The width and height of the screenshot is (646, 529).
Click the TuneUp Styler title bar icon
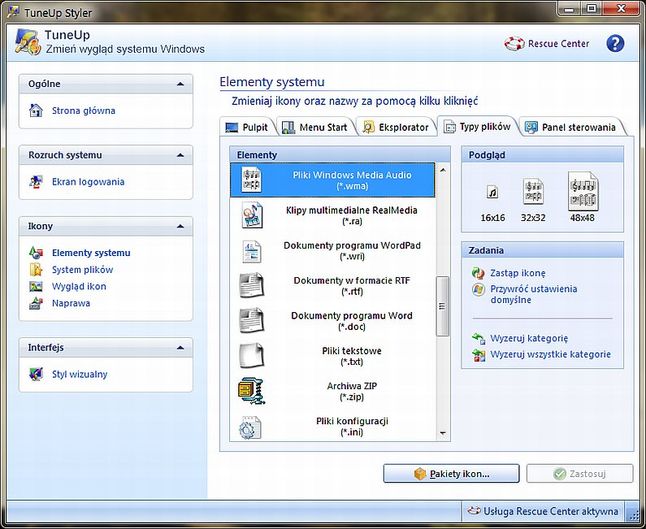point(13,12)
